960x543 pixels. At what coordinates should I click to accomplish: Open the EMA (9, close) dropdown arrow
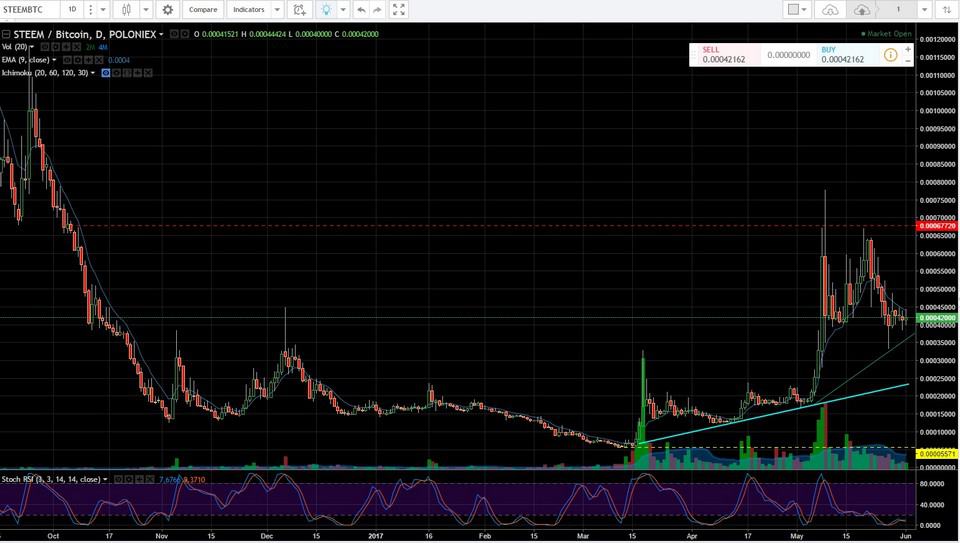54,60
